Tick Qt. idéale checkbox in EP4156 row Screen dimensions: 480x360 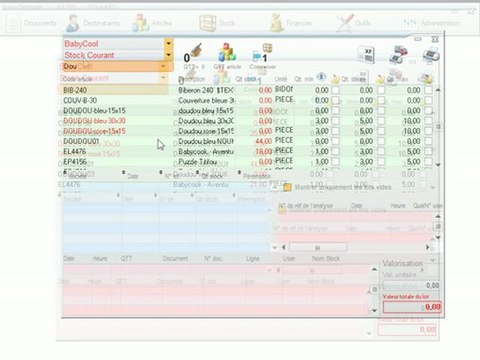point(381,162)
